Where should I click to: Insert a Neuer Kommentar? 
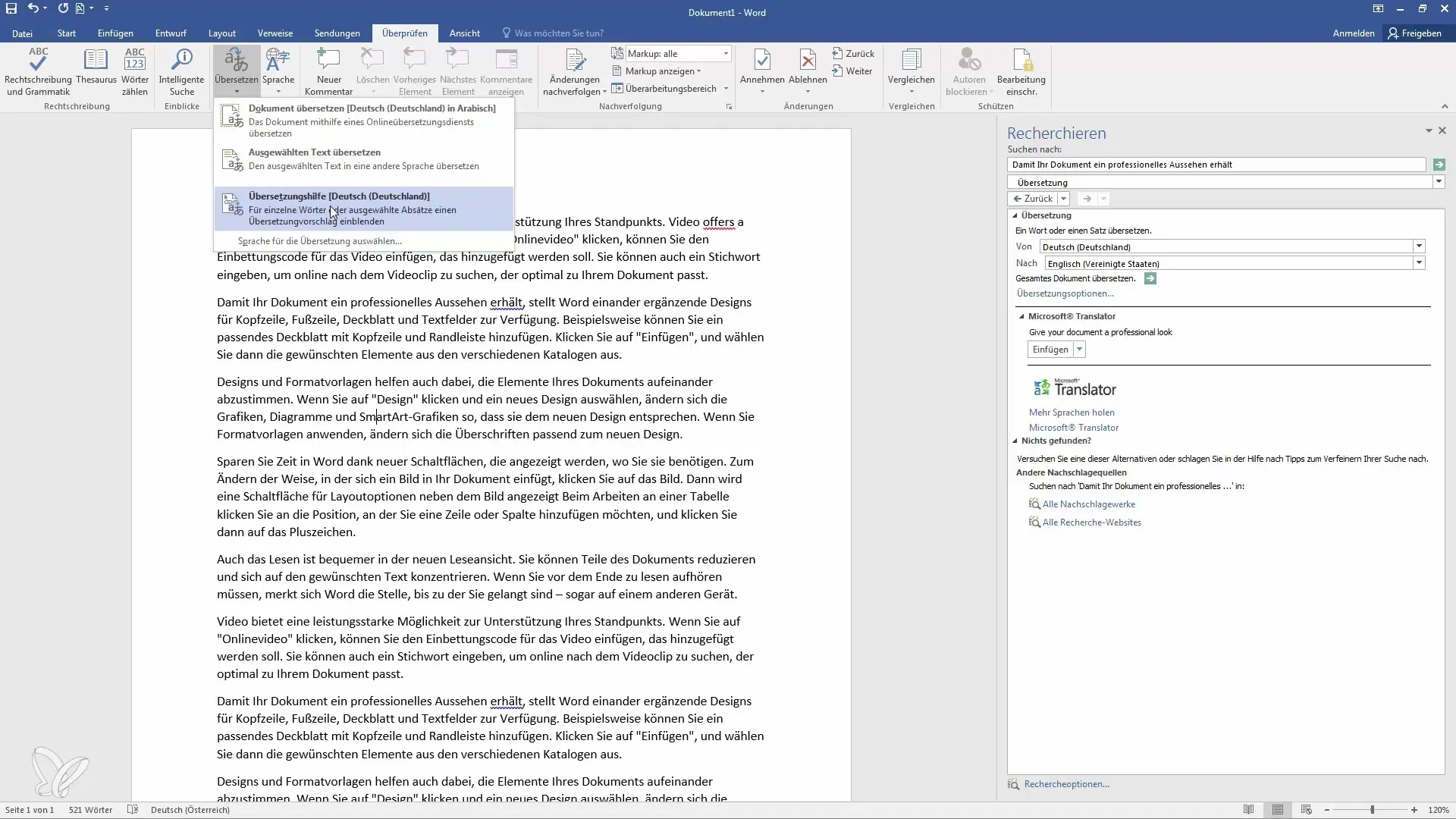[328, 71]
